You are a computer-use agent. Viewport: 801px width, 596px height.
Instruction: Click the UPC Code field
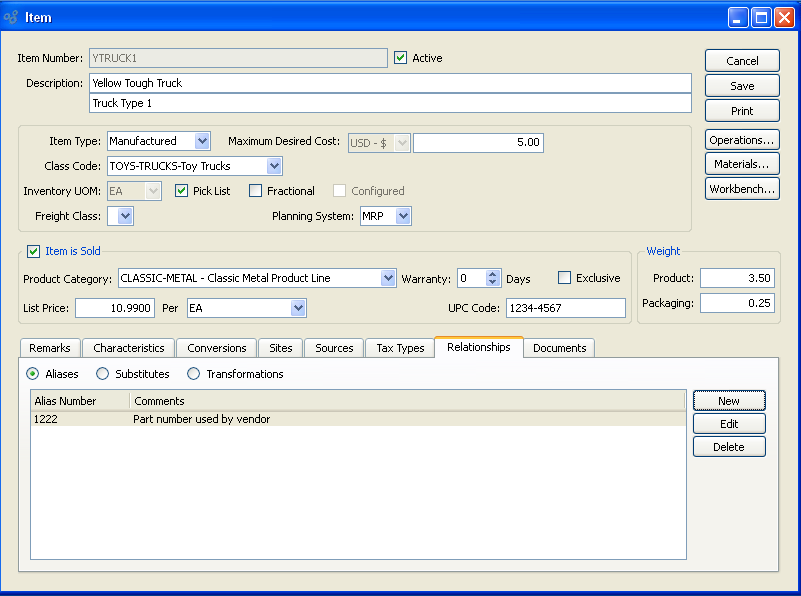click(566, 308)
